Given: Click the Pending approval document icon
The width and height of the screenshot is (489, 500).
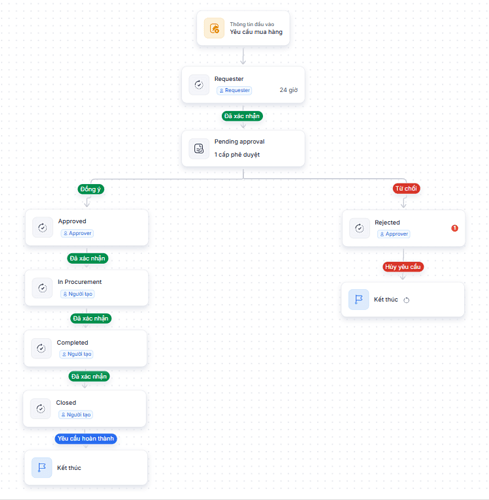Looking at the screenshot, I should coord(199,148).
